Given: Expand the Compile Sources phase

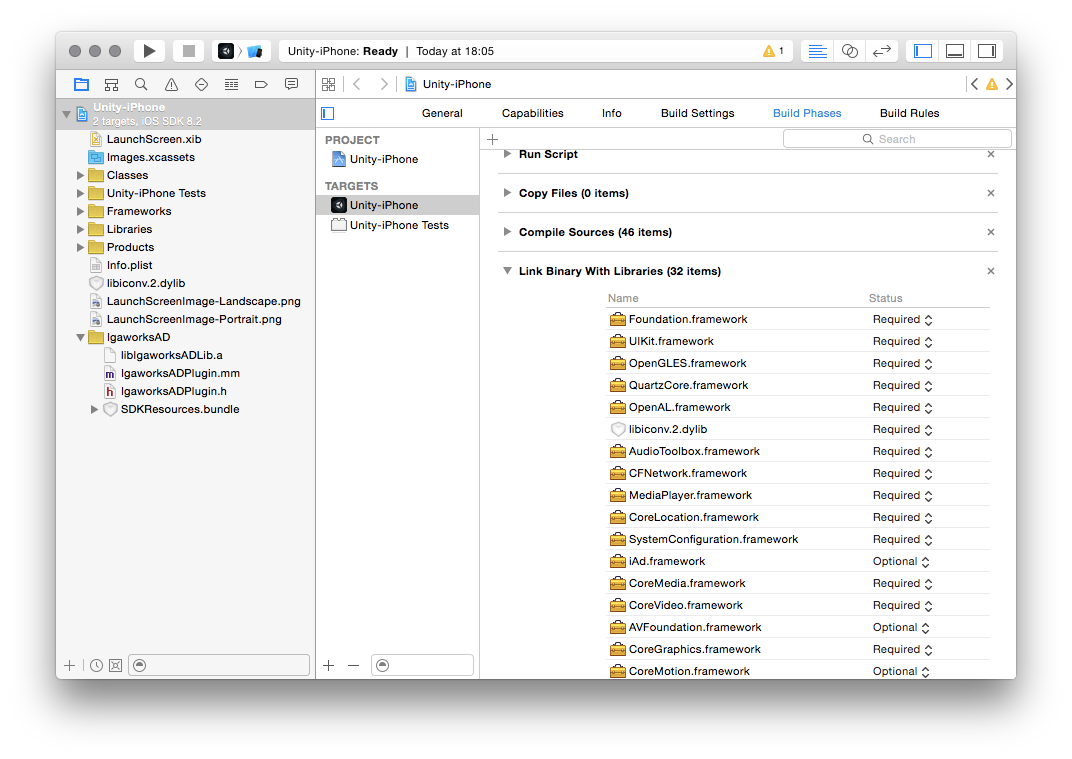Looking at the screenshot, I should 507,232.
